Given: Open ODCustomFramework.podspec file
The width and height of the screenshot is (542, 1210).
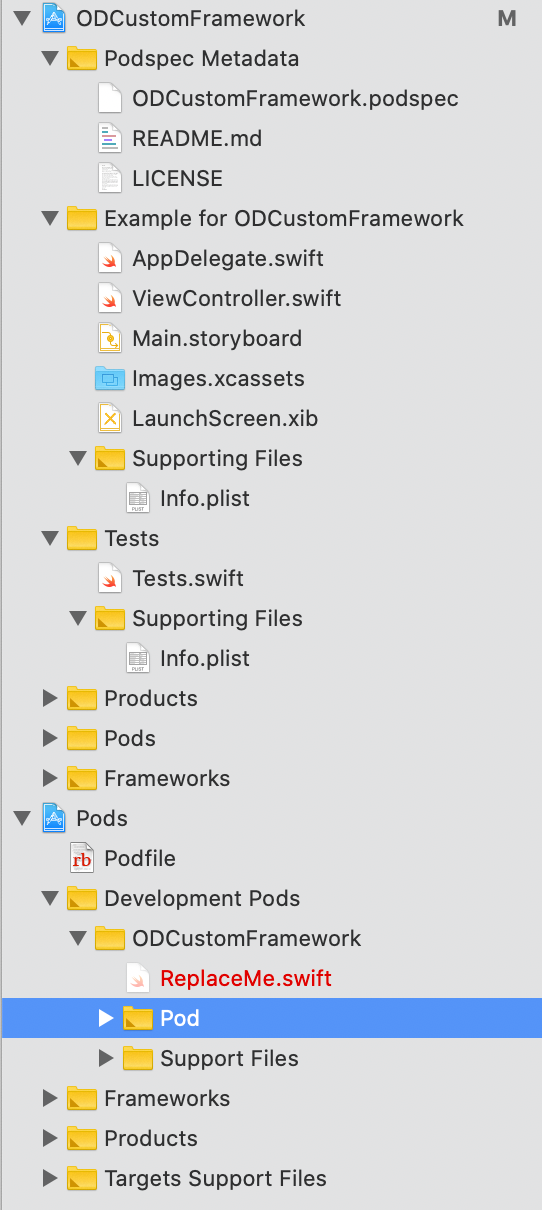Looking at the screenshot, I should point(295,98).
